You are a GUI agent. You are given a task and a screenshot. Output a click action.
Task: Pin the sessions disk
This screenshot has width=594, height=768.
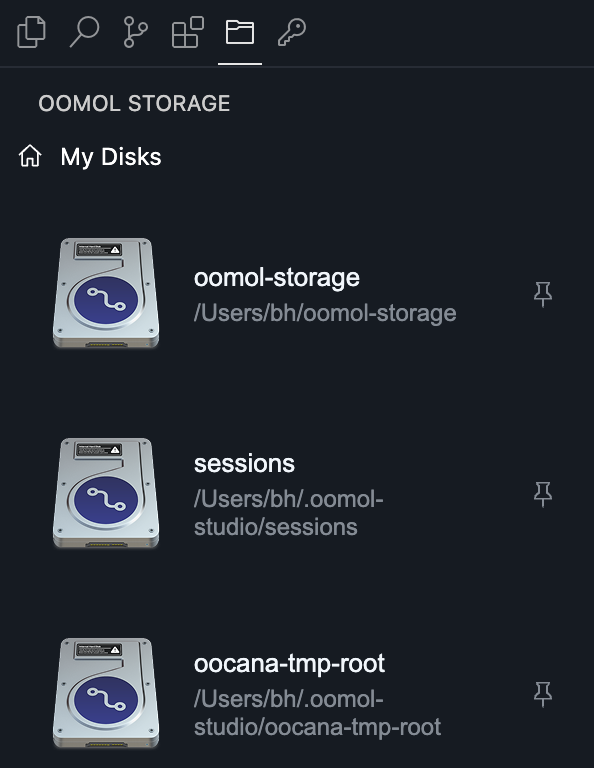(543, 494)
